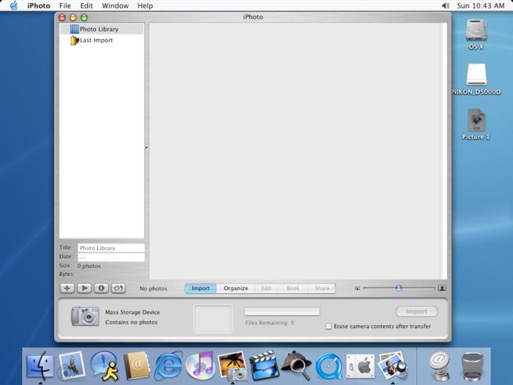
Task: Click the import preview thumbnail box
Action: tap(213, 319)
